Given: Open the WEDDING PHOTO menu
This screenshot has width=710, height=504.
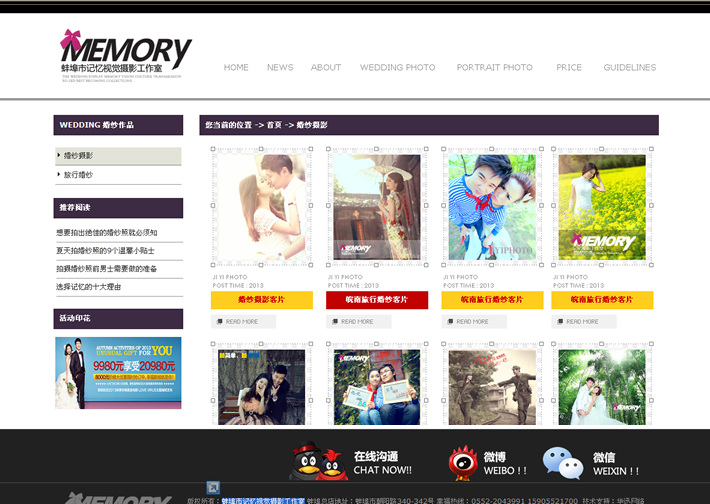Looking at the screenshot, I should [x=397, y=68].
